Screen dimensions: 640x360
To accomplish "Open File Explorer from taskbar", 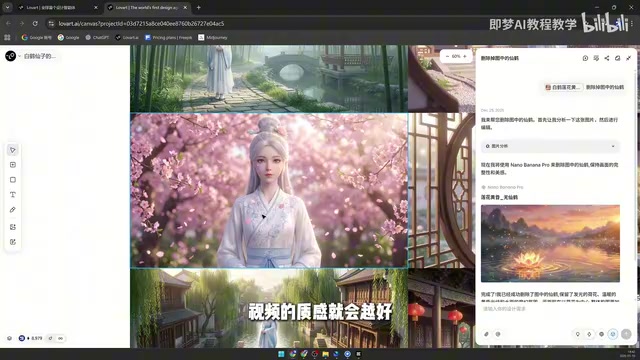I will 325,354.
